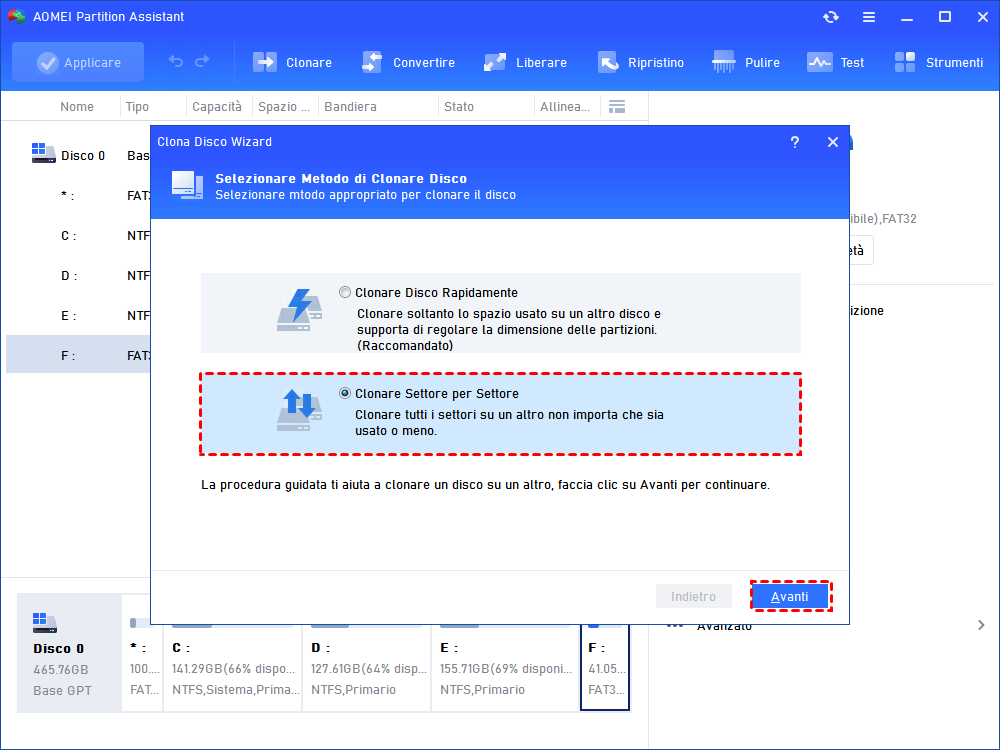Open the hamburger menu in title bar

[869, 17]
